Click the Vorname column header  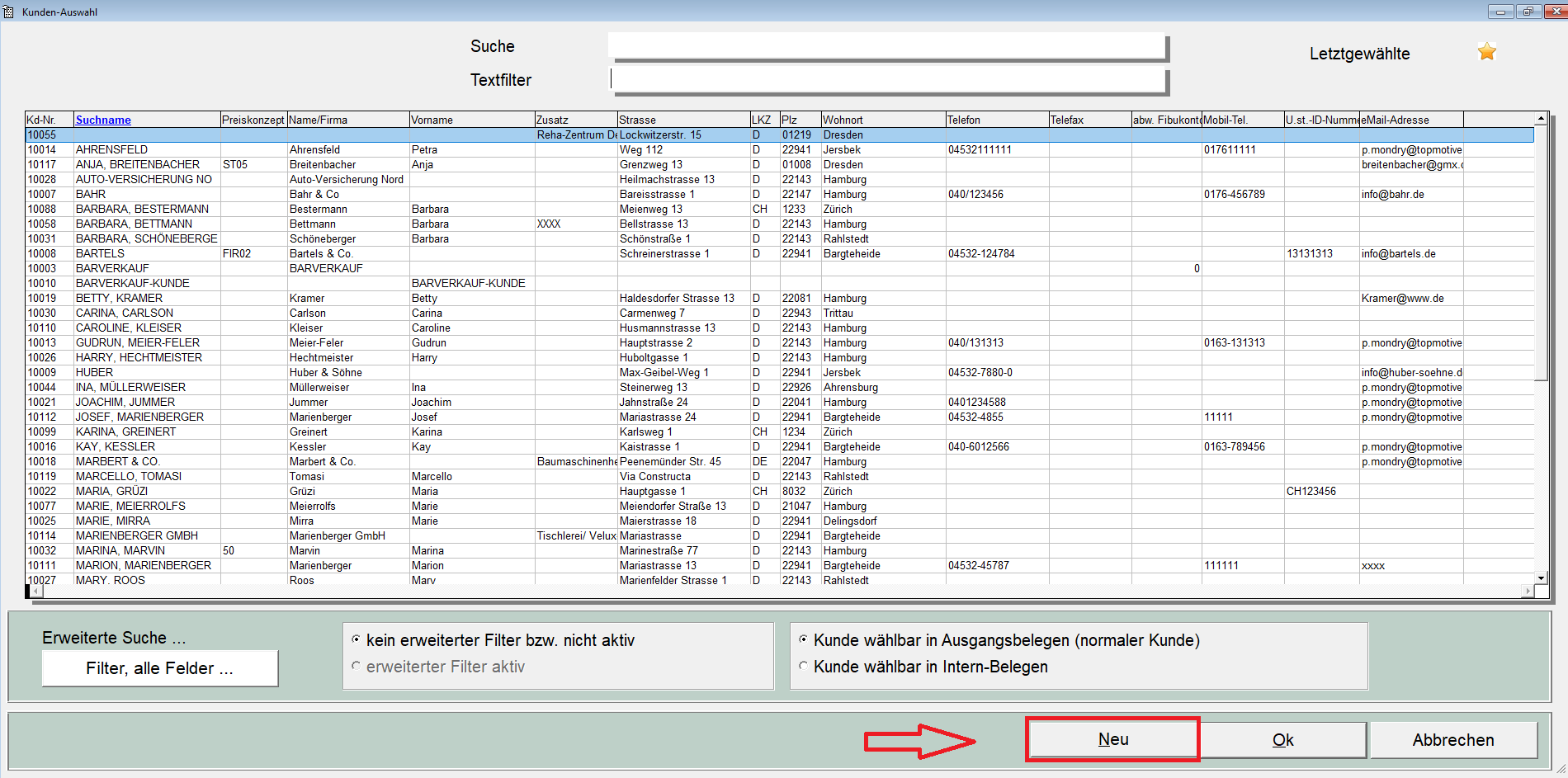tap(472, 120)
